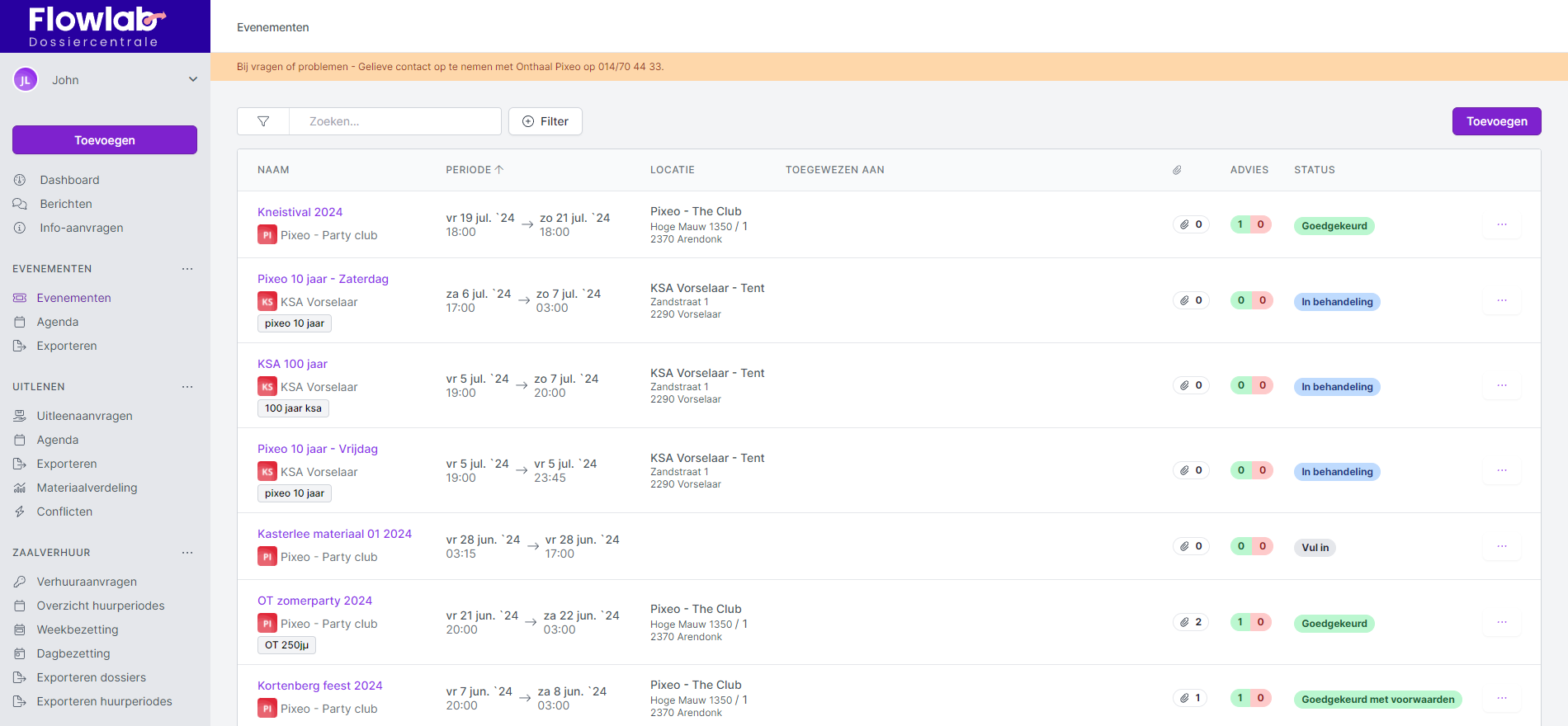The height and width of the screenshot is (726, 1568).
Task: Click the paperclip column header icon
Action: click(x=1177, y=170)
